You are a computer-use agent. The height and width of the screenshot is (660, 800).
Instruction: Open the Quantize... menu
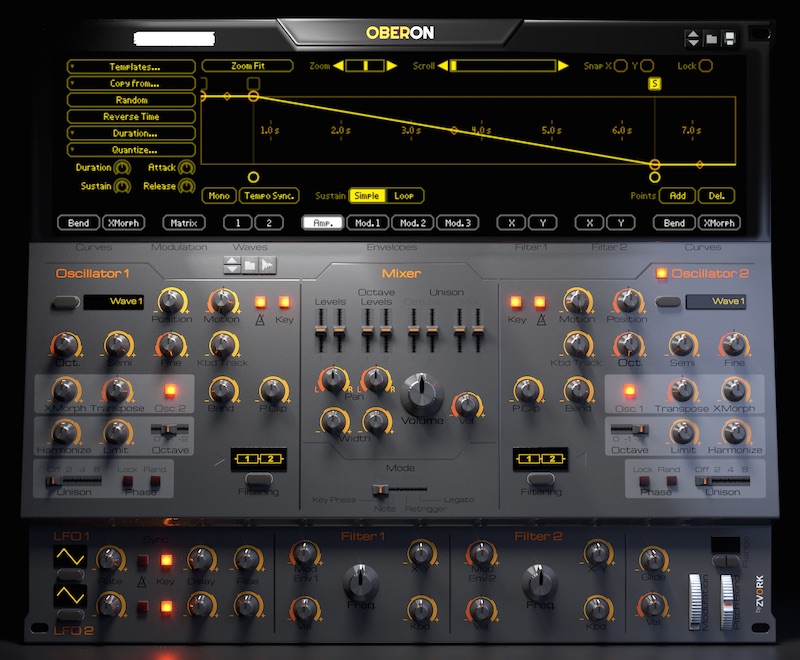(x=131, y=150)
